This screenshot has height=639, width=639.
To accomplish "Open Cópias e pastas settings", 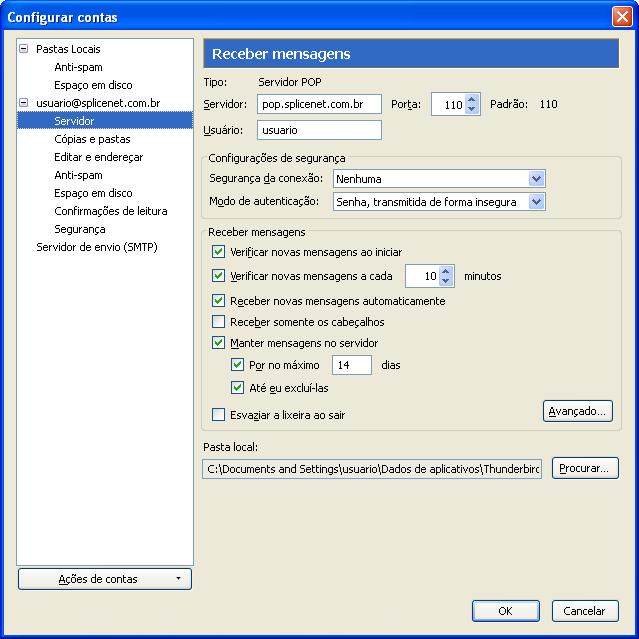I will click(x=92, y=139).
